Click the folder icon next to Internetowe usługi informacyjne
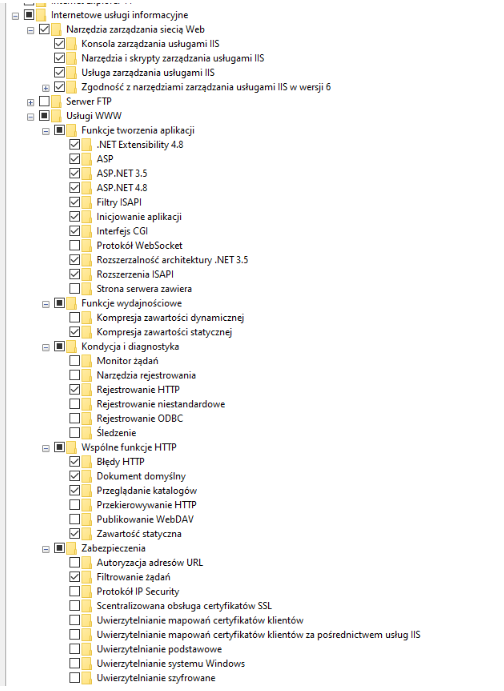 click(x=41, y=15)
